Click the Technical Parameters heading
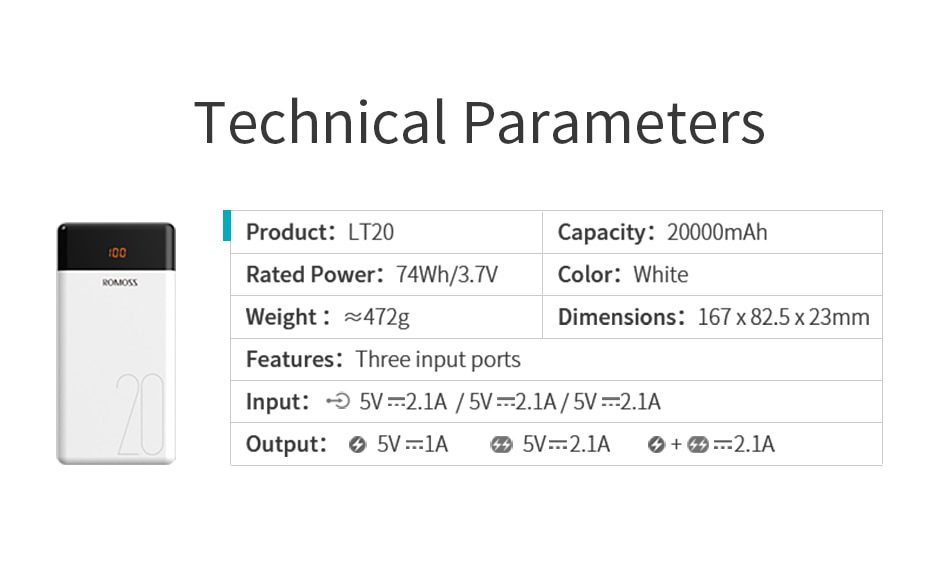 point(479,123)
